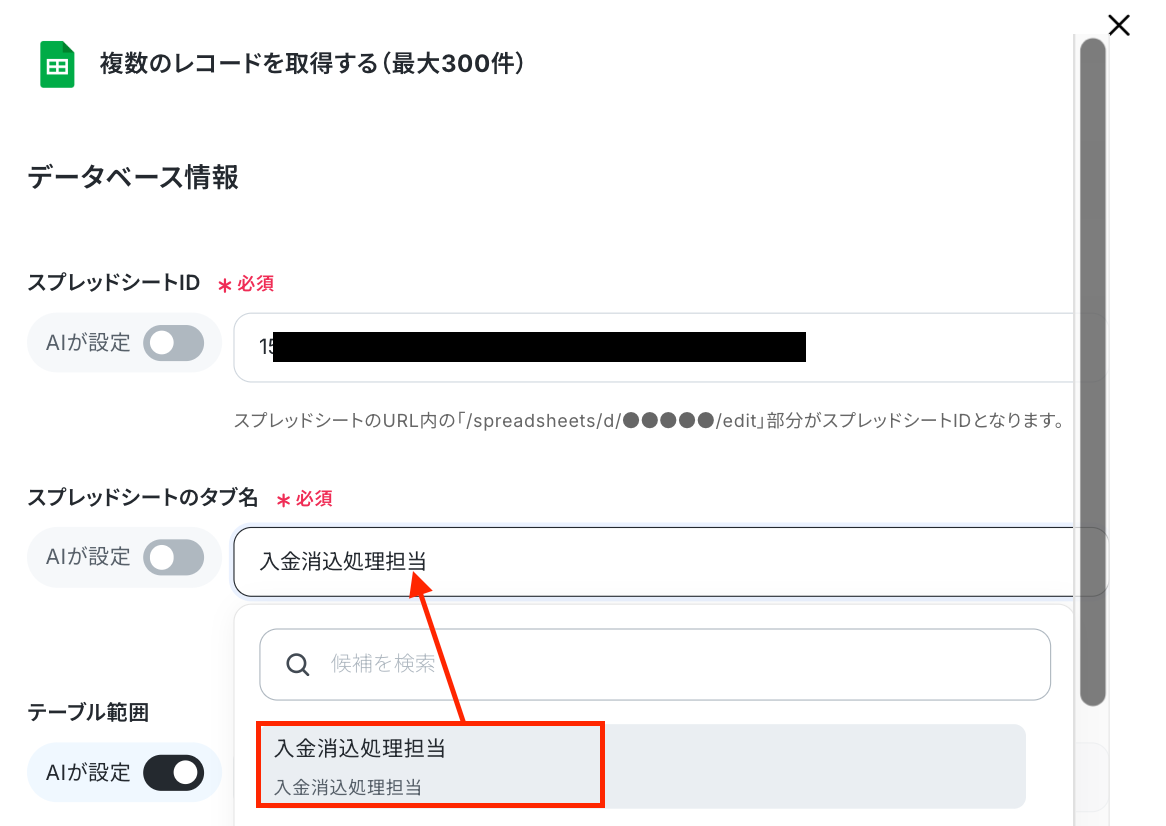The image size is (1166, 826).
Task: Click the spreadsheet URL helper text
Action: pos(649,421)
